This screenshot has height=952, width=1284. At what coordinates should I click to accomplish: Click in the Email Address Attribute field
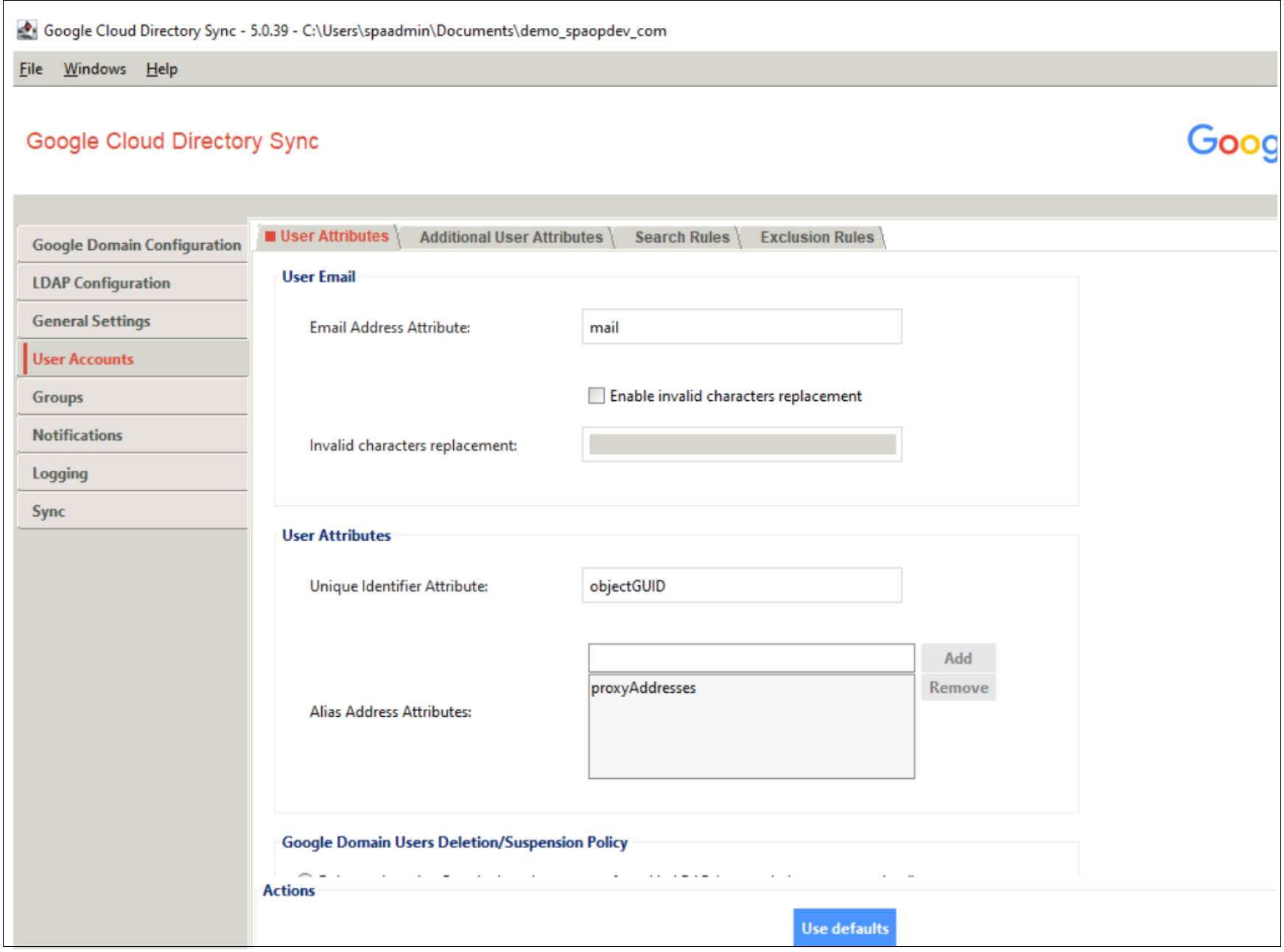pyautogui.click(x=741, y=327)
